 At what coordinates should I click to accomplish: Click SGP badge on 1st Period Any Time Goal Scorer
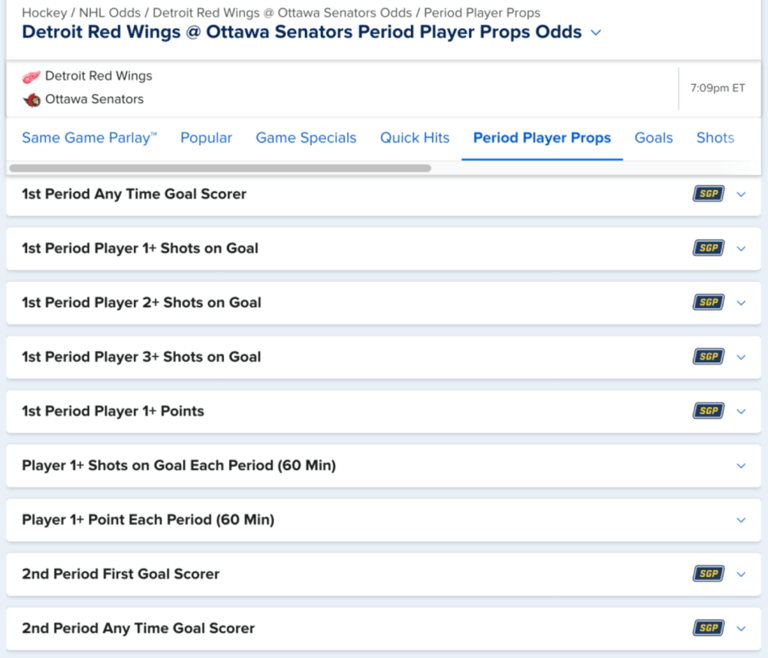click(x=708, y=194)
